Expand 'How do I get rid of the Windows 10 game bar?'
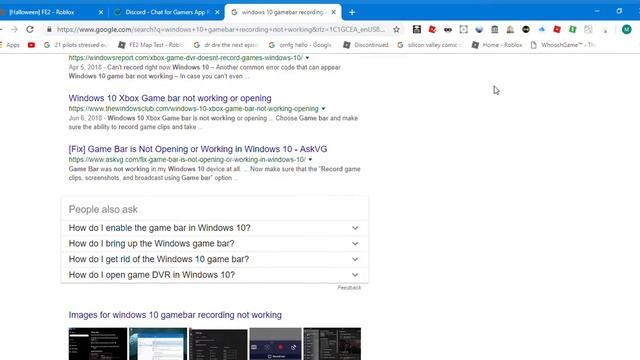The height and width of the screenshot is (360, 640). pos(215,259)
